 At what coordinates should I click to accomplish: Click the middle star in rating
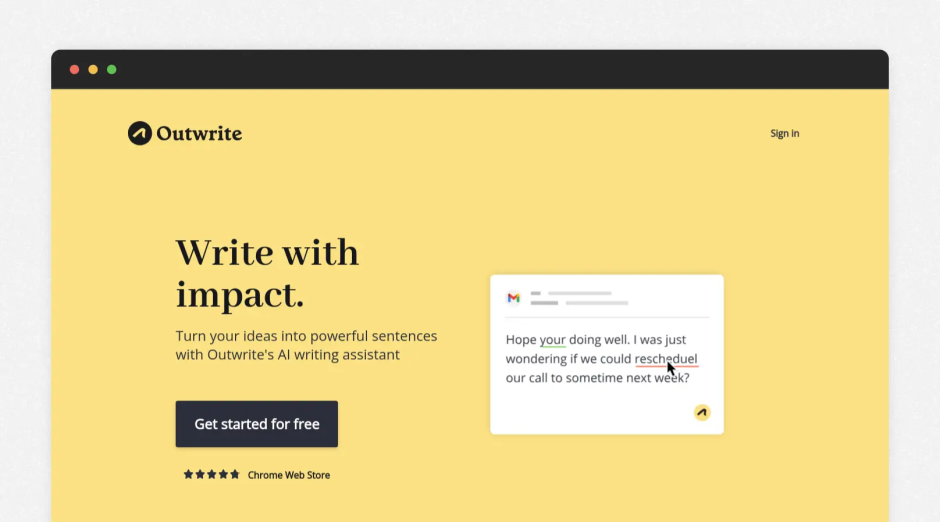(x=212, y=475)
